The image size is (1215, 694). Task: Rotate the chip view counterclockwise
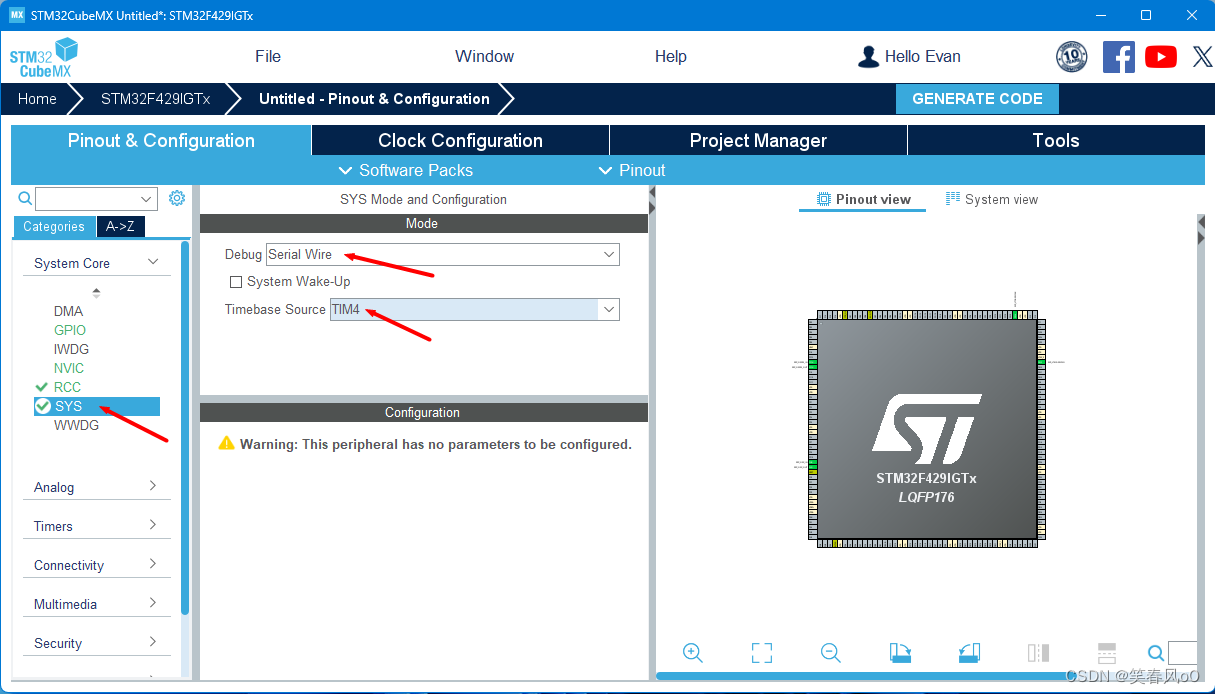click(x=969, y=653)
